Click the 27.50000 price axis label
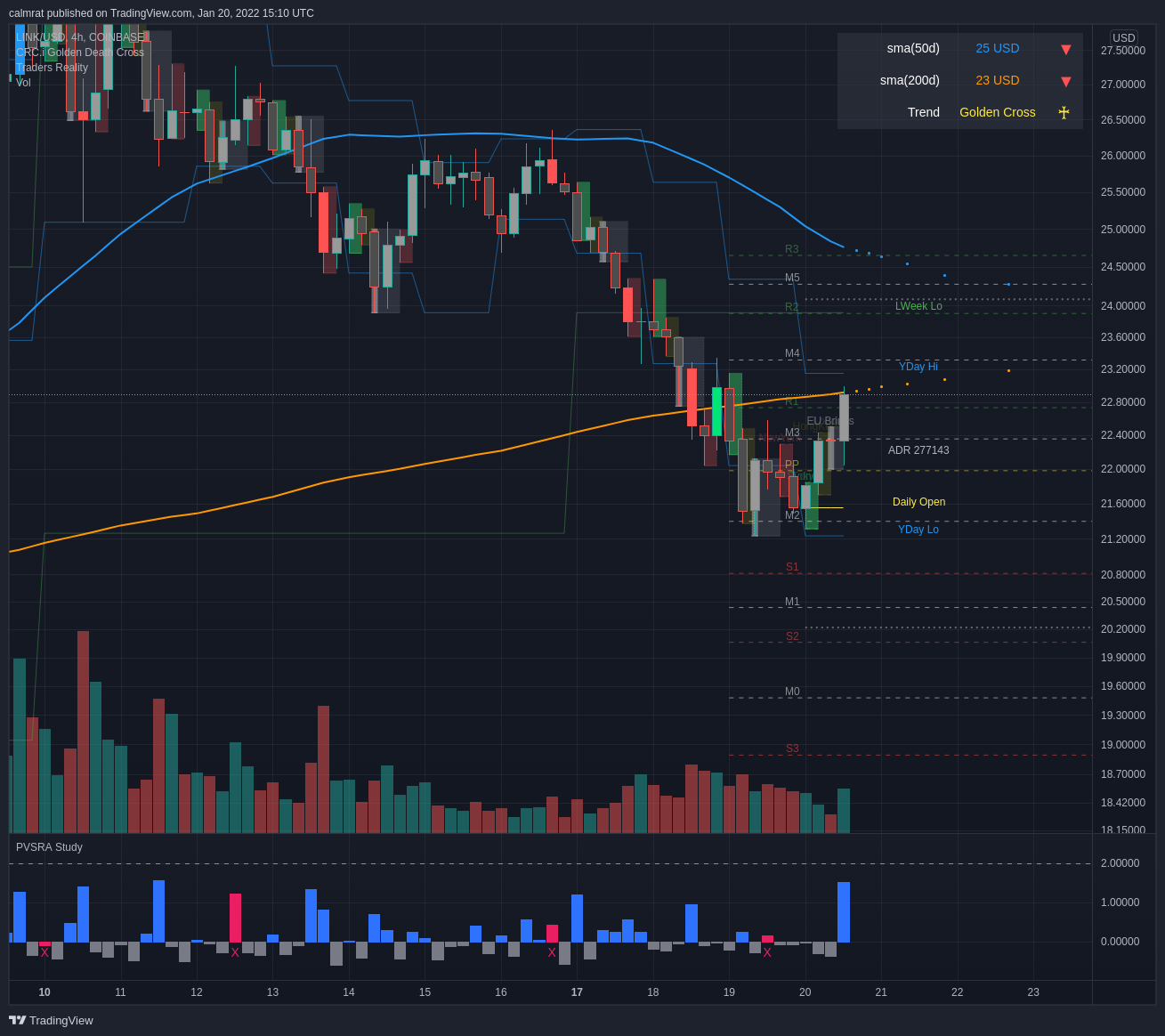The height and width of the screenshot is (1036, 1165). (x=1123, y=51)
